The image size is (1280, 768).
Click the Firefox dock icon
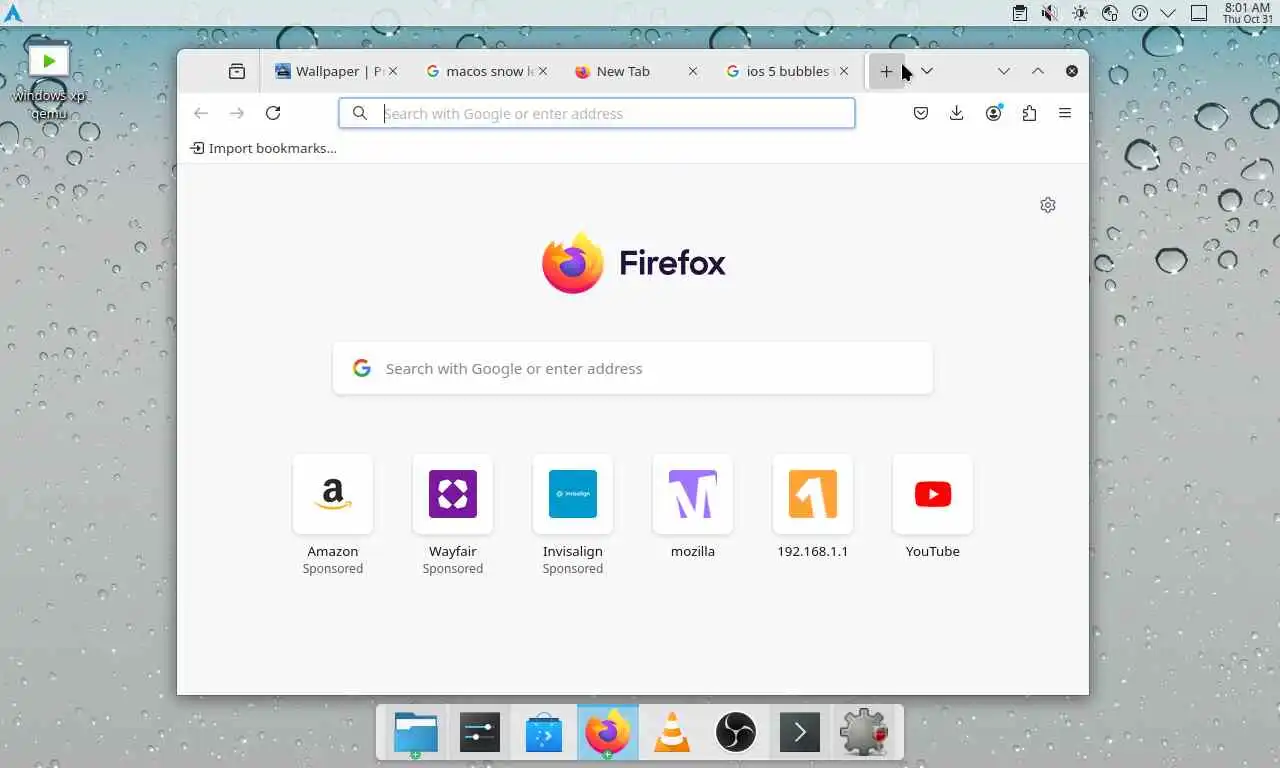point(608,733)
